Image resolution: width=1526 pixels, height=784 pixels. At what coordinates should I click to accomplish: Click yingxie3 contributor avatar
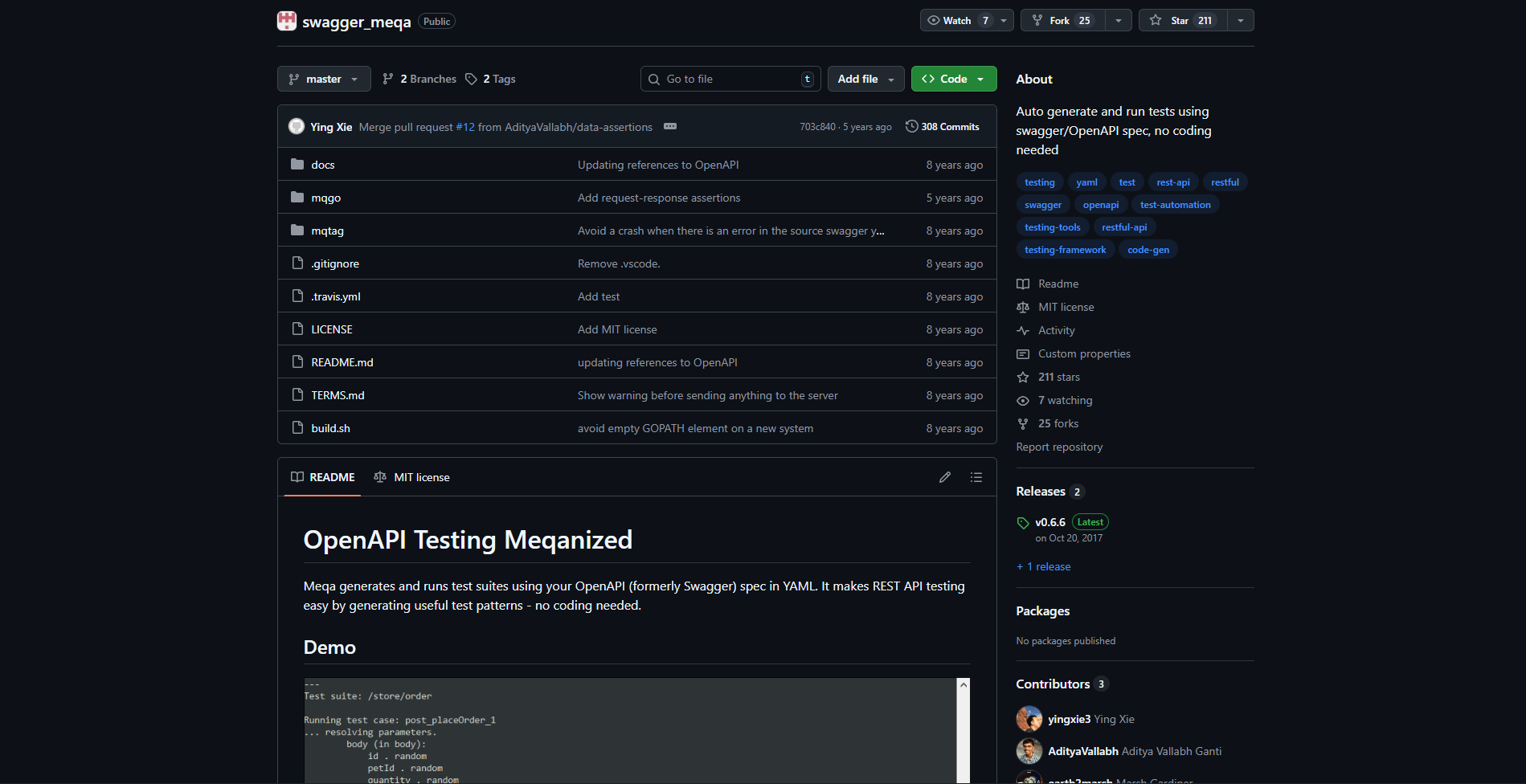pyautogui.click(x=1029, y=719)
